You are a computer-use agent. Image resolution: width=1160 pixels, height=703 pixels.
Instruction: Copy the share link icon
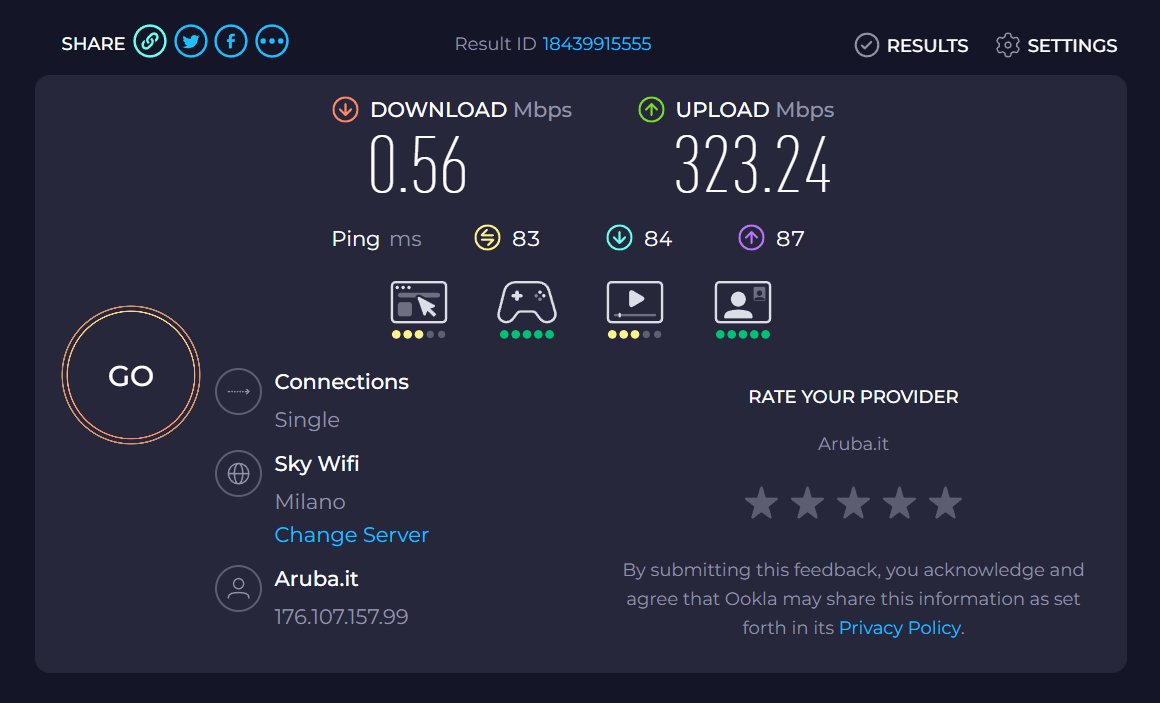(x=150, y=42)
